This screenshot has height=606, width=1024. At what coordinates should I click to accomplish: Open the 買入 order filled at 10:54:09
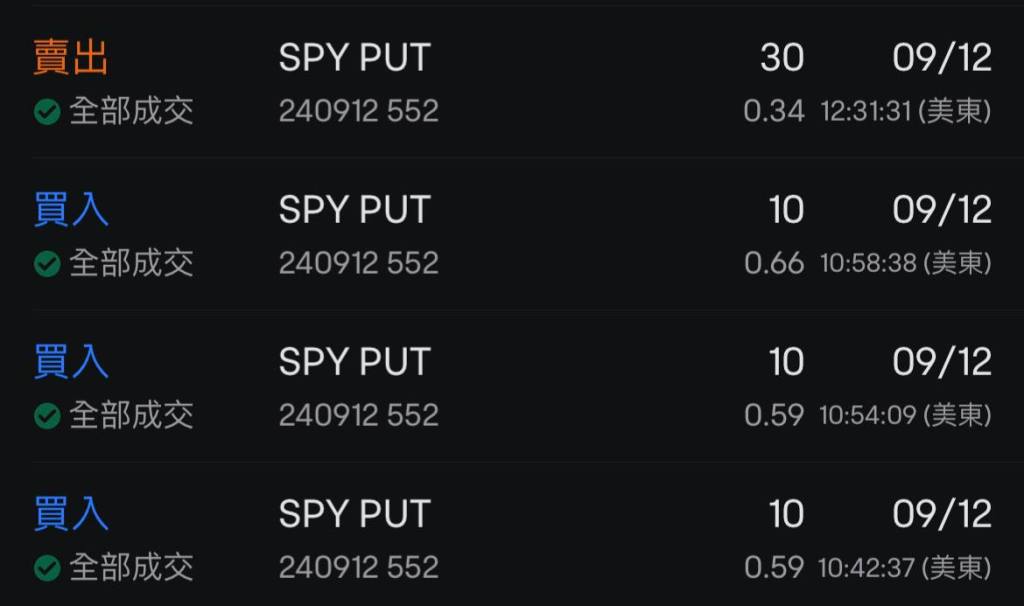(70, 362)
